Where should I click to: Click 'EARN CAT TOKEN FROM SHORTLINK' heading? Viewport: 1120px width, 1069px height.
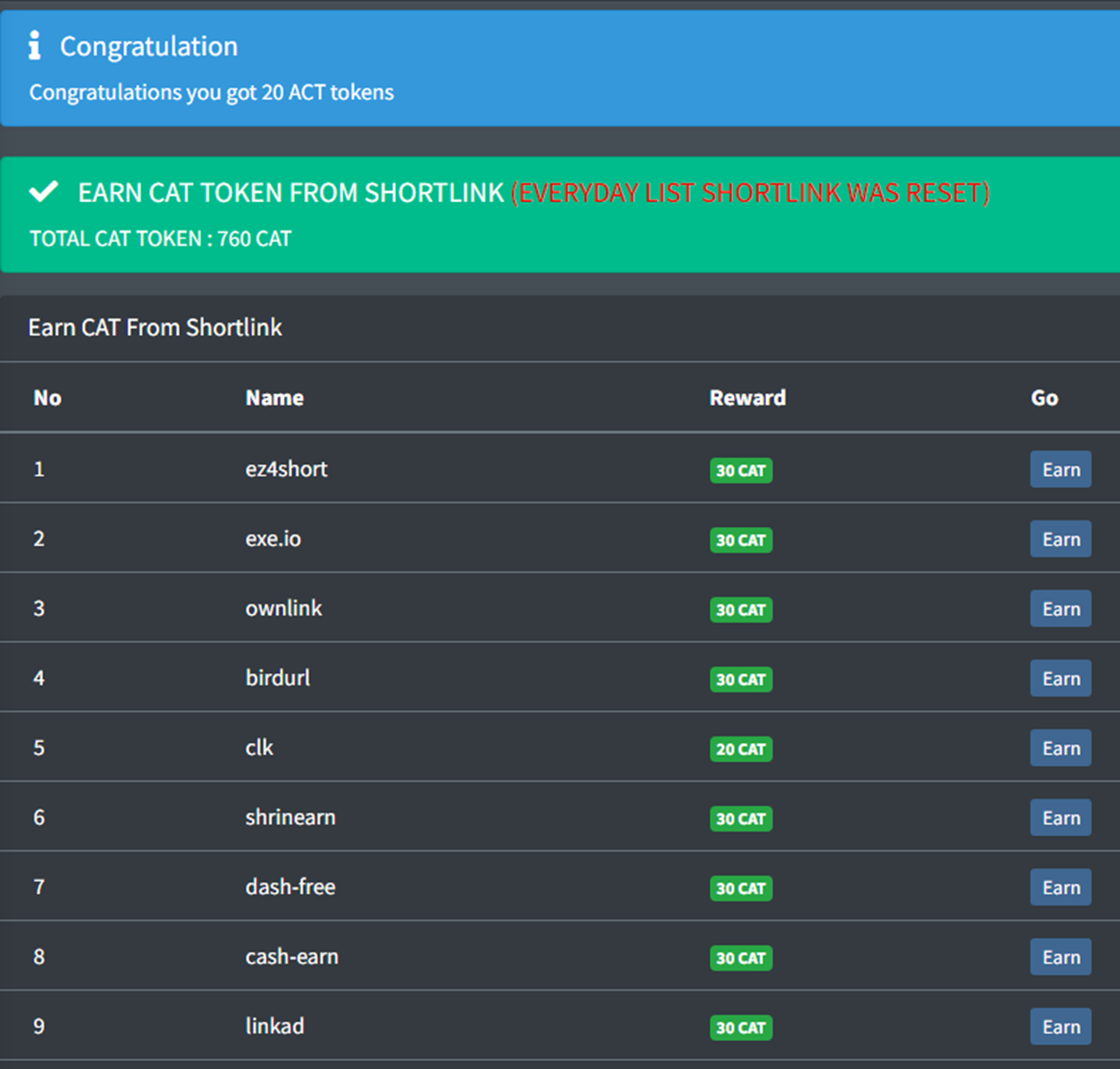tap(290, 192)
